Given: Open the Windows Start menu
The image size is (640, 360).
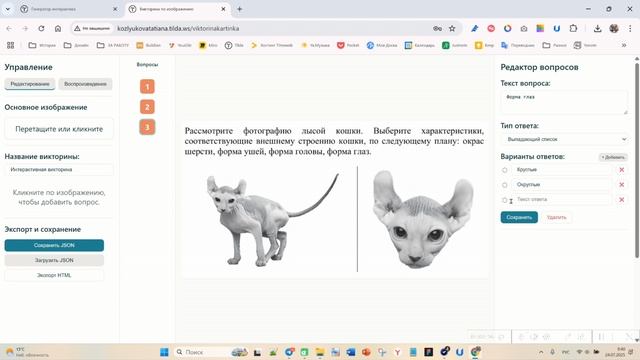Looking at the screenshot, I should (x=164, y=352).
